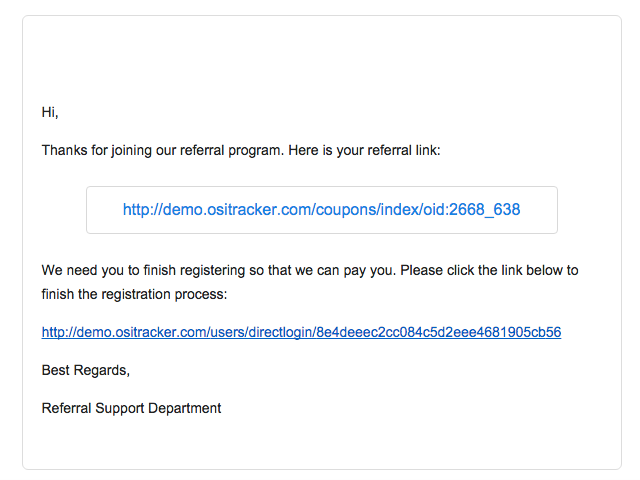The height and width of the screenshot is (480, 640).
Task: Click the "Here is your referral link:" phrase
Action: (x=364, y=151)
